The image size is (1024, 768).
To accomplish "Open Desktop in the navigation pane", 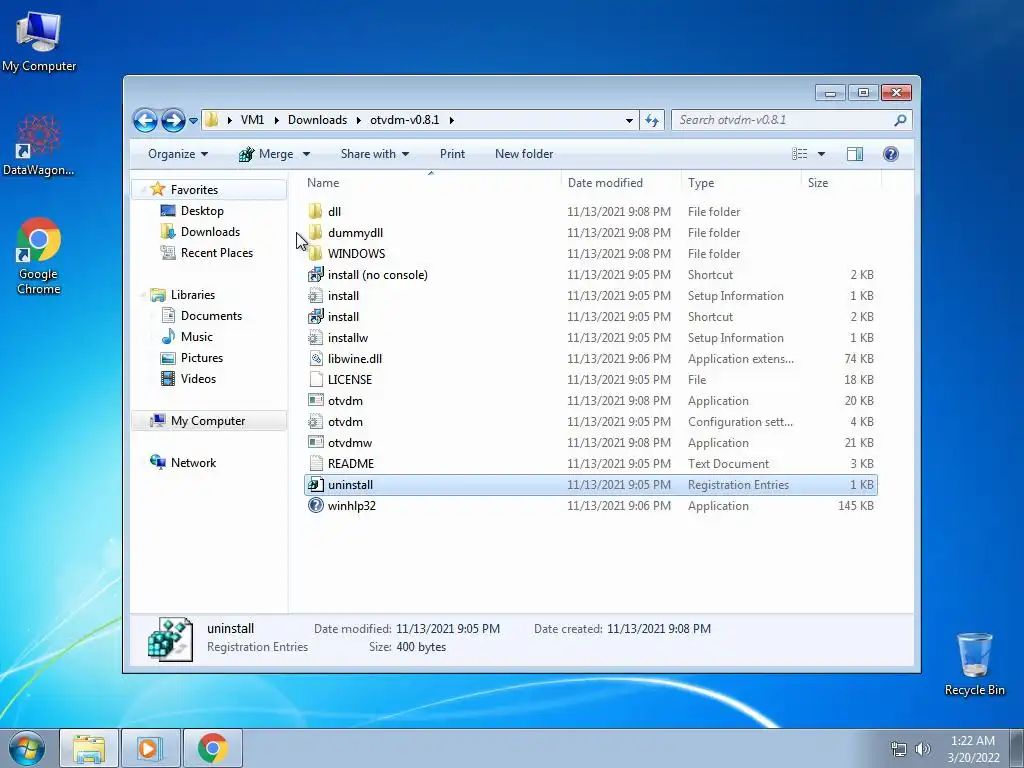I will [202, 211].
